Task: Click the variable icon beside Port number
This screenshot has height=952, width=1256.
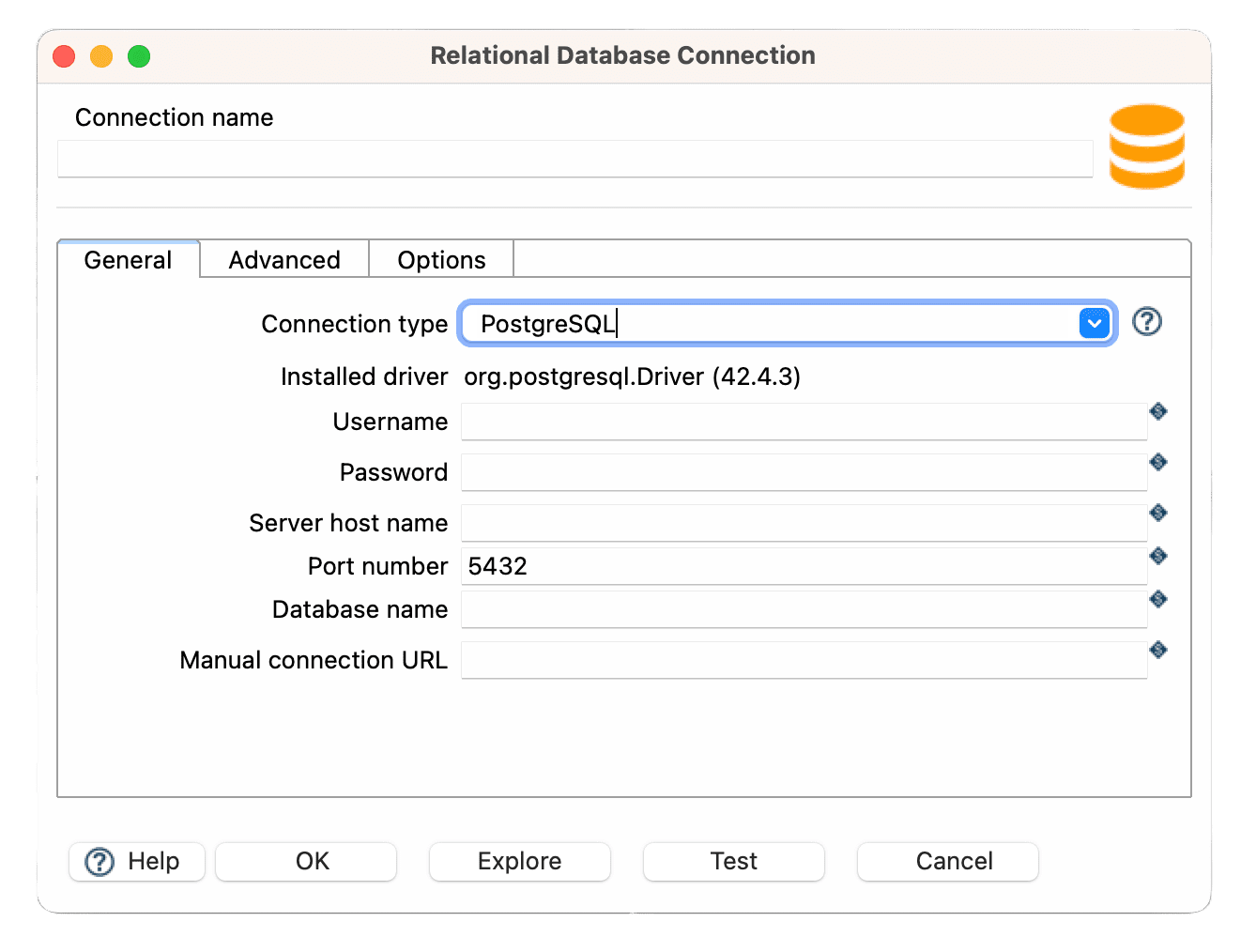Action: pos(1158,556)
